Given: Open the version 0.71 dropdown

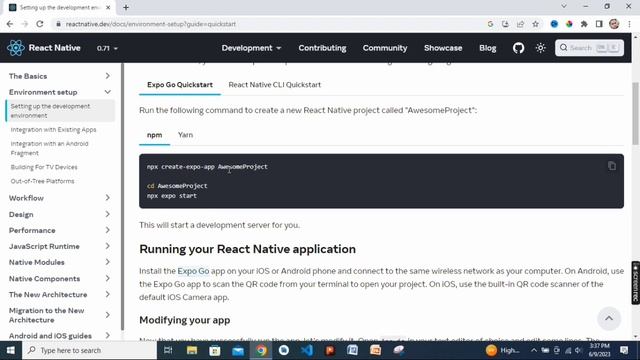Looking at the screenshot, I should pos(107,48).
